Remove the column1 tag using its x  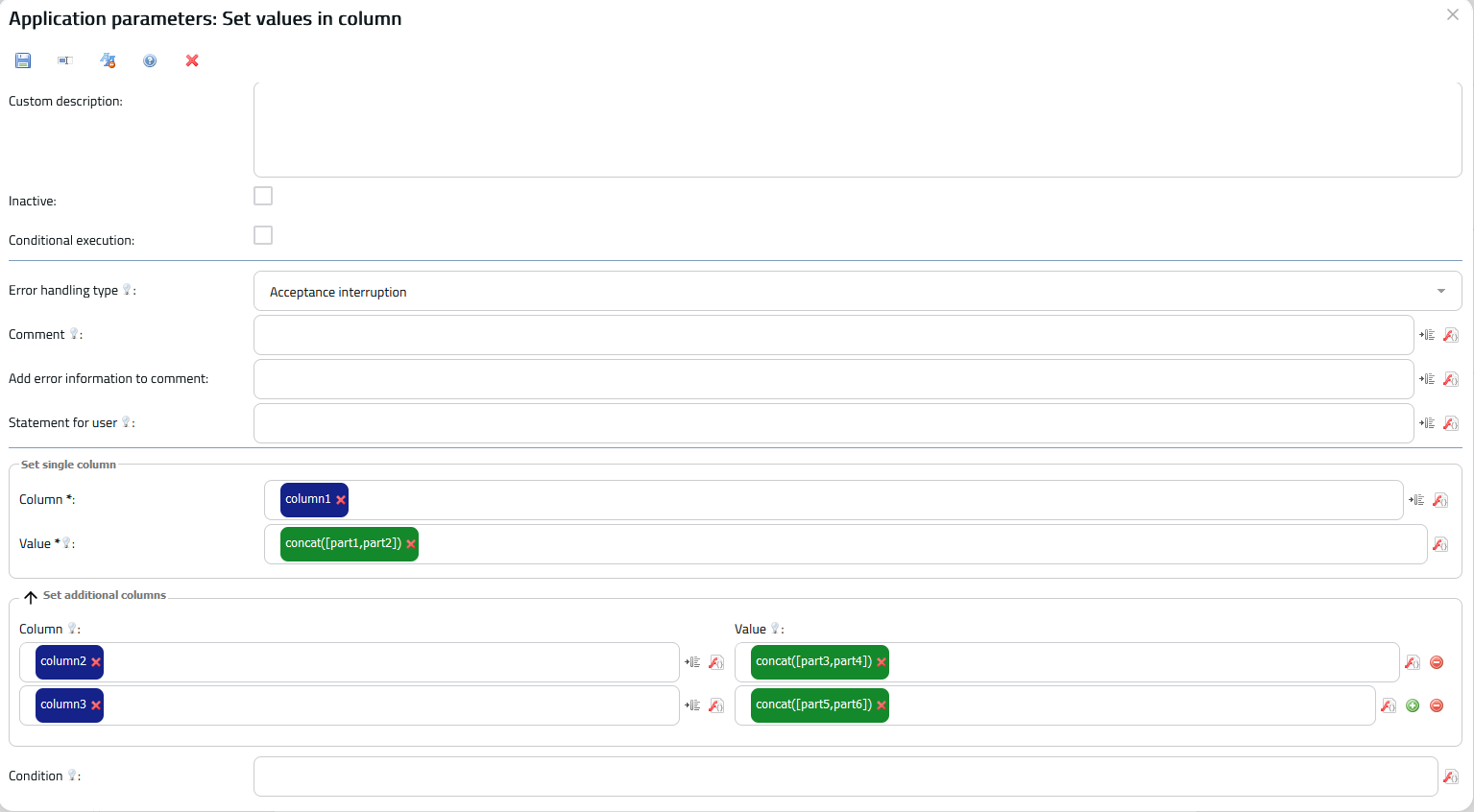pyautogui.click(x=341, y=500)
